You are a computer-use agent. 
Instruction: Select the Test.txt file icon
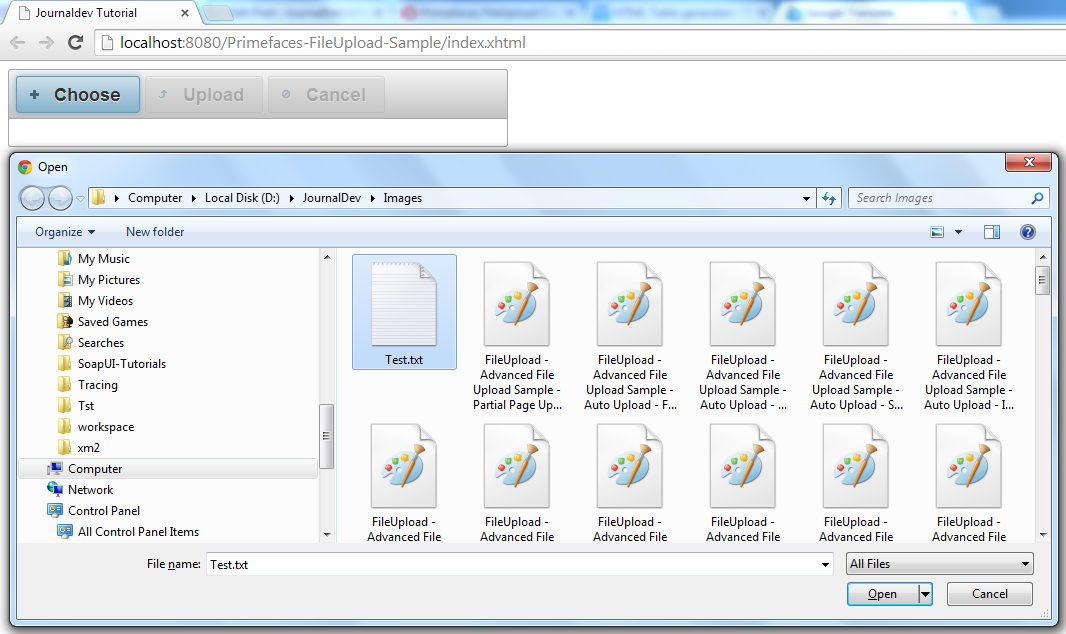(403, 302)
